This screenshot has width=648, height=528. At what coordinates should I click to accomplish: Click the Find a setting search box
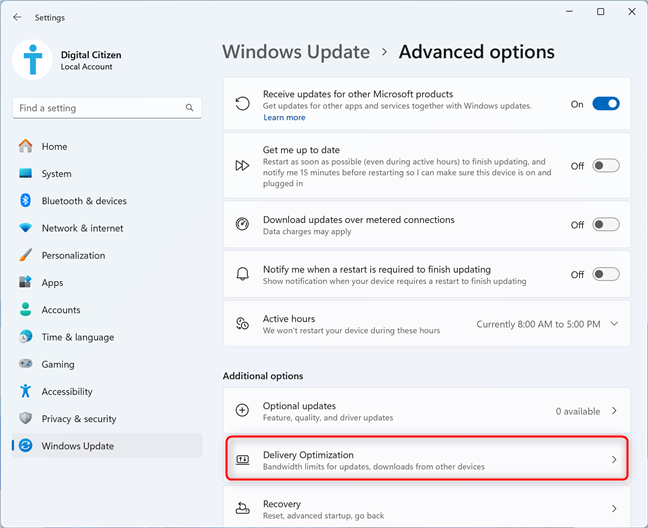click(x=107, y=108)
